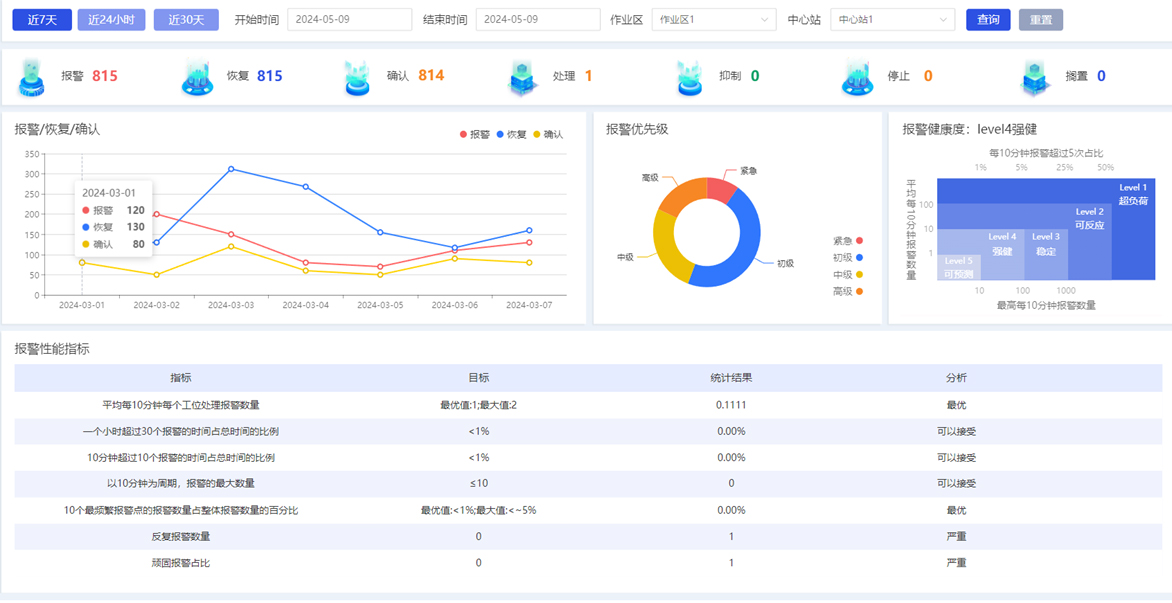Toggle 报警 series in line chart legend
1172x603 pixels.
click(x=475, y=134)
